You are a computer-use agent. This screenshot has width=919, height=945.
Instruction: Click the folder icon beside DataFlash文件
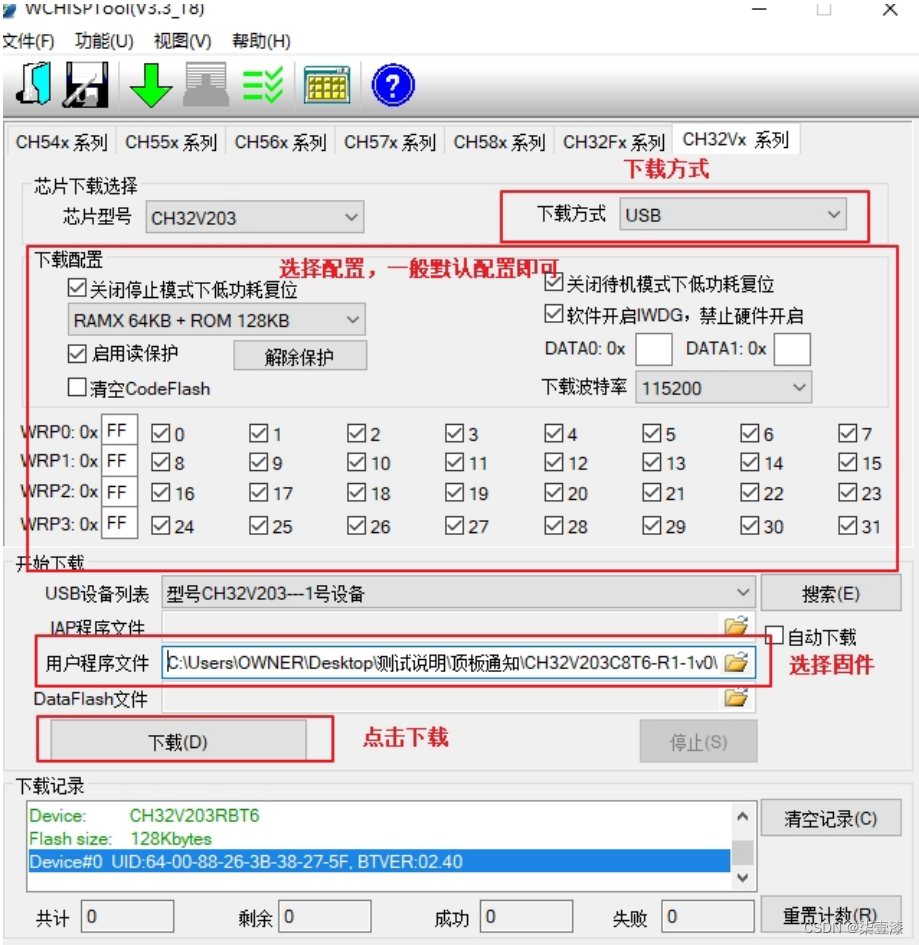tap(737, 698)
